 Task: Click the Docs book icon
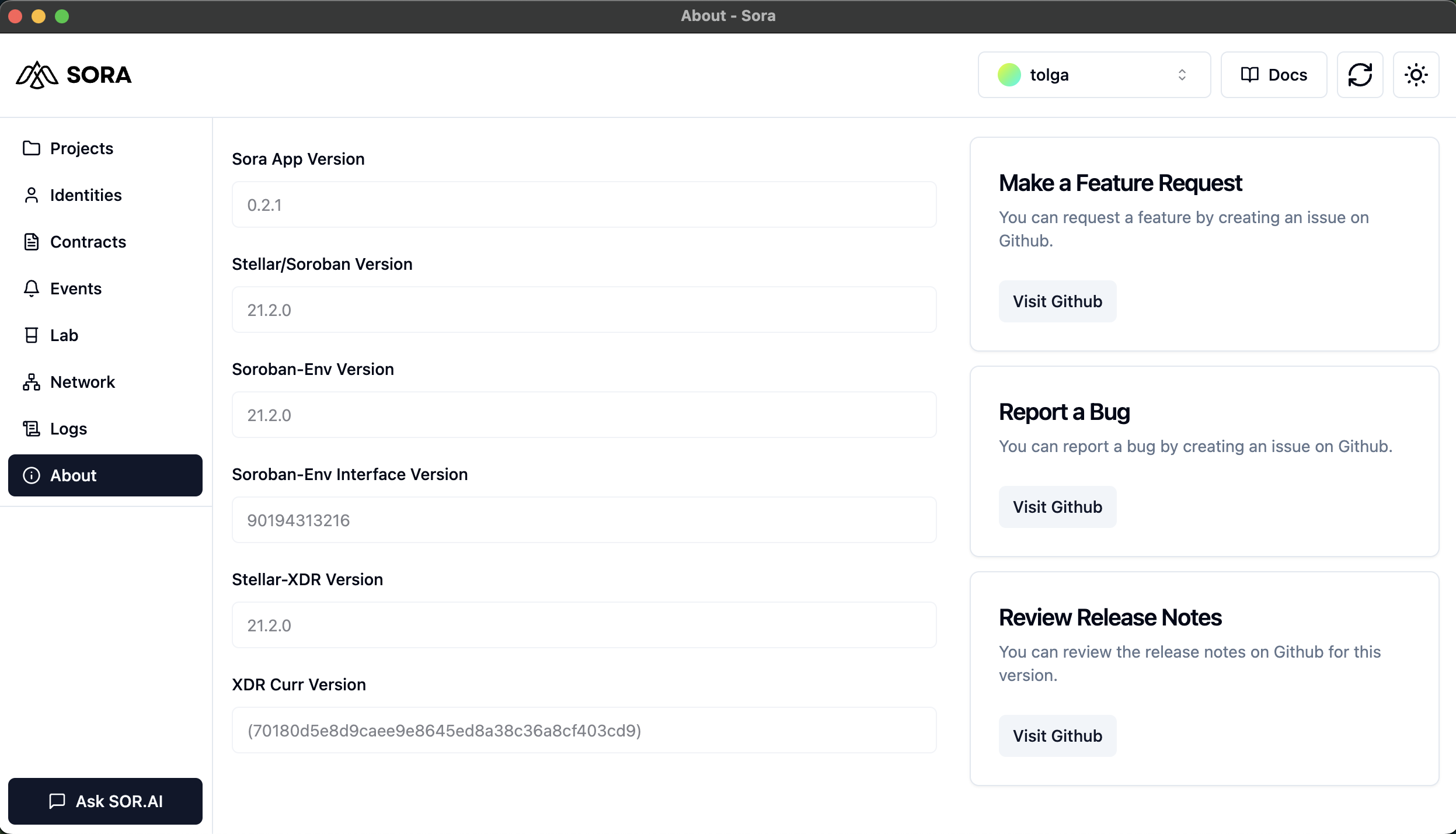coord(1249,75)
